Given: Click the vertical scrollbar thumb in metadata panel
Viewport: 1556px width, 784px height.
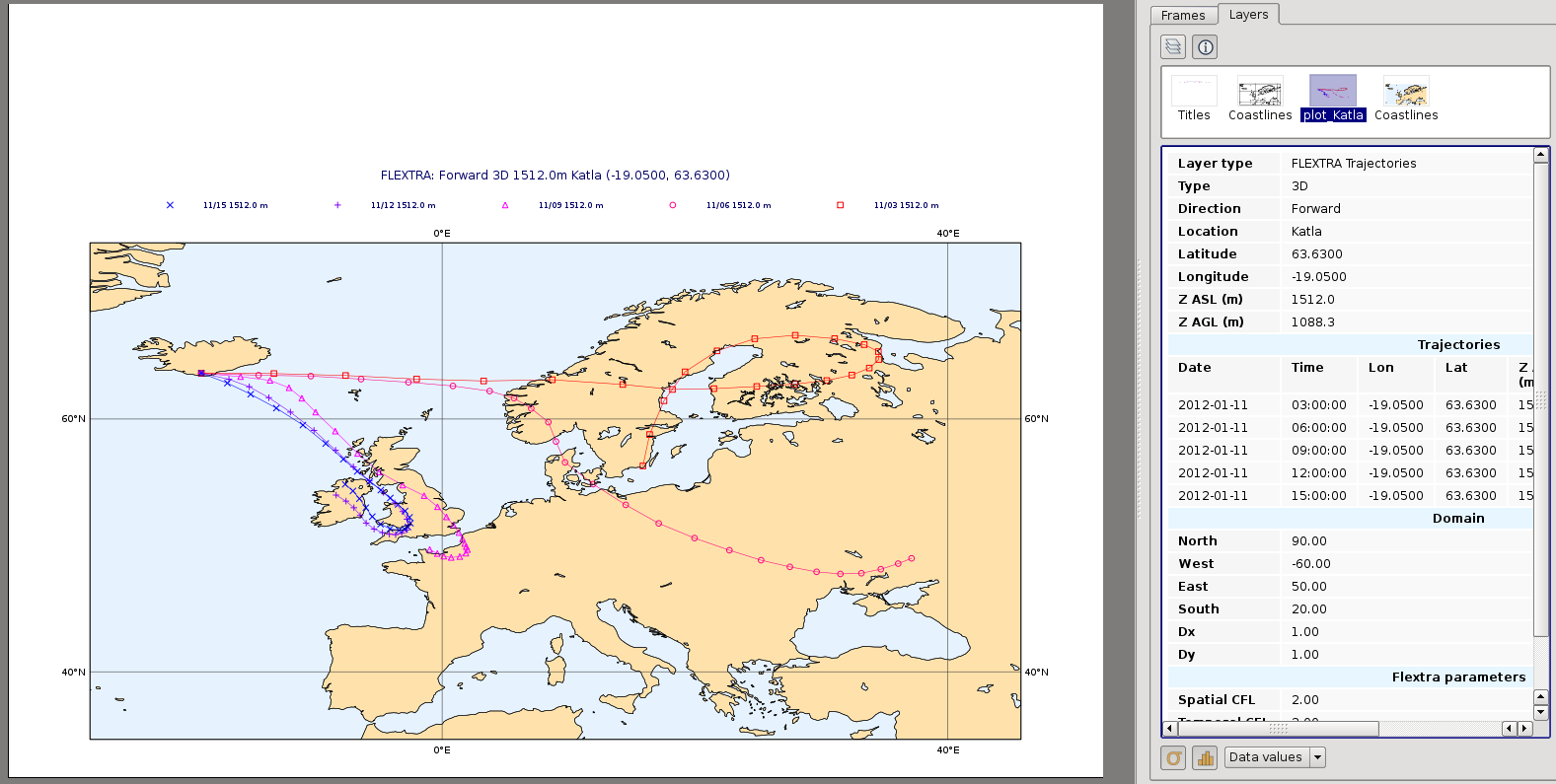Looking at the screenshot, I should [x=1541, y=399].
